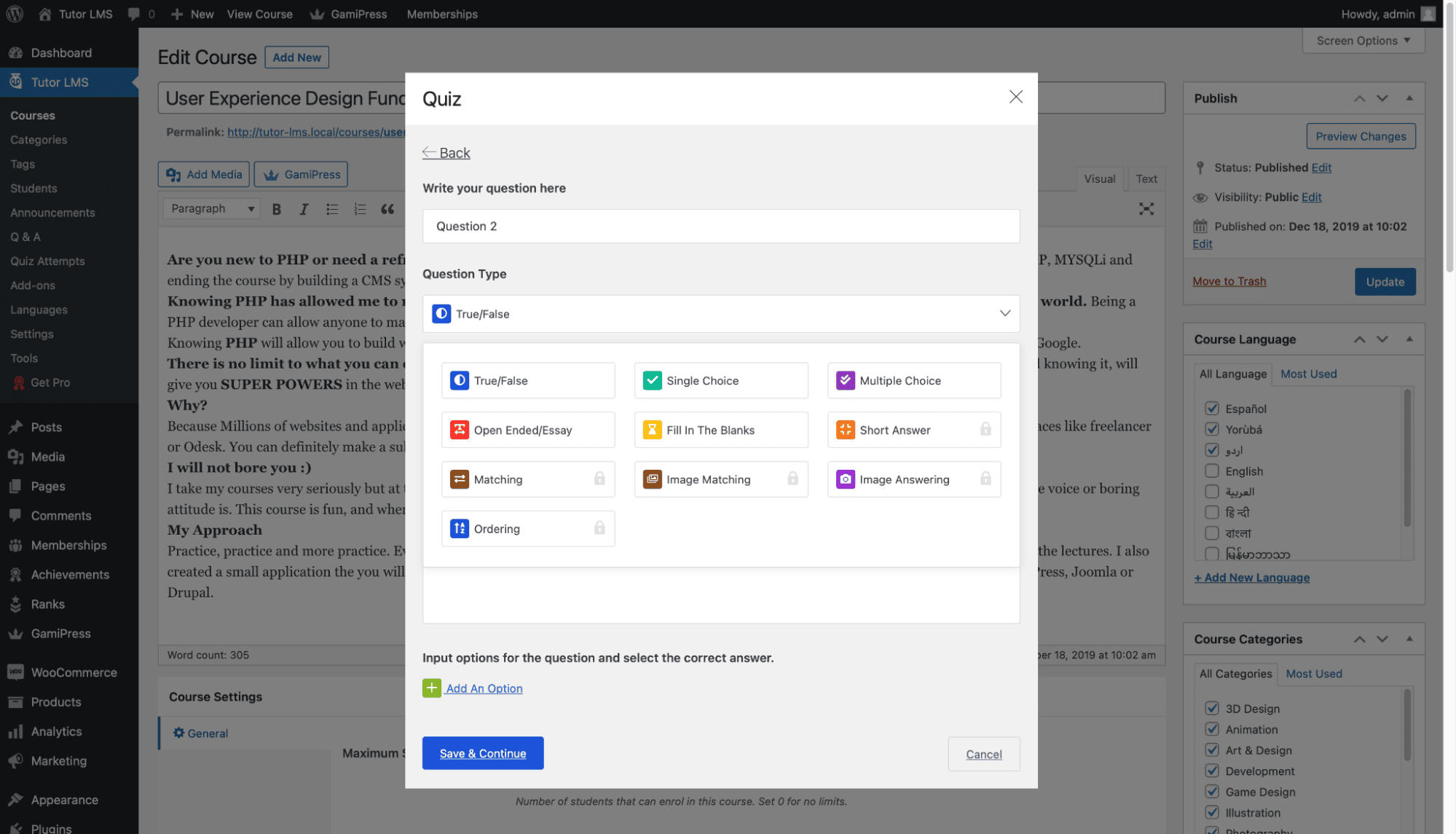Screen dimensions: 1456x834
Task: Click the Save & Continue button
Action: pos(482,753)
